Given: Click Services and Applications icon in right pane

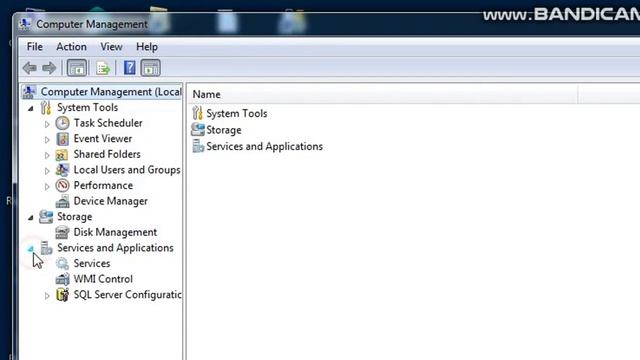Looking at the screenshot, I should click(198, 146).
